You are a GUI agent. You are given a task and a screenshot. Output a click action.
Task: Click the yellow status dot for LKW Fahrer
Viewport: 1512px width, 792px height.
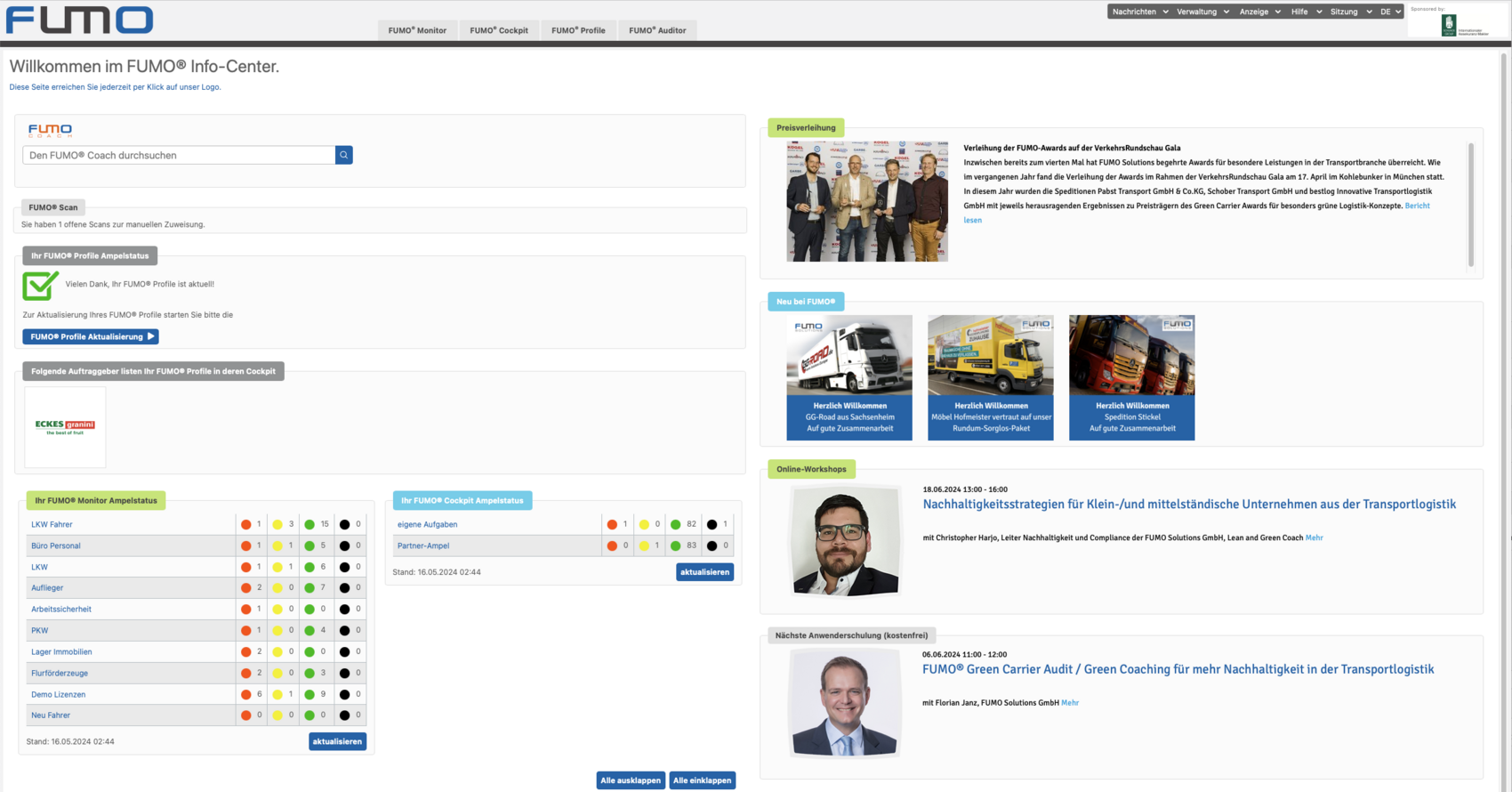[277, 524]
